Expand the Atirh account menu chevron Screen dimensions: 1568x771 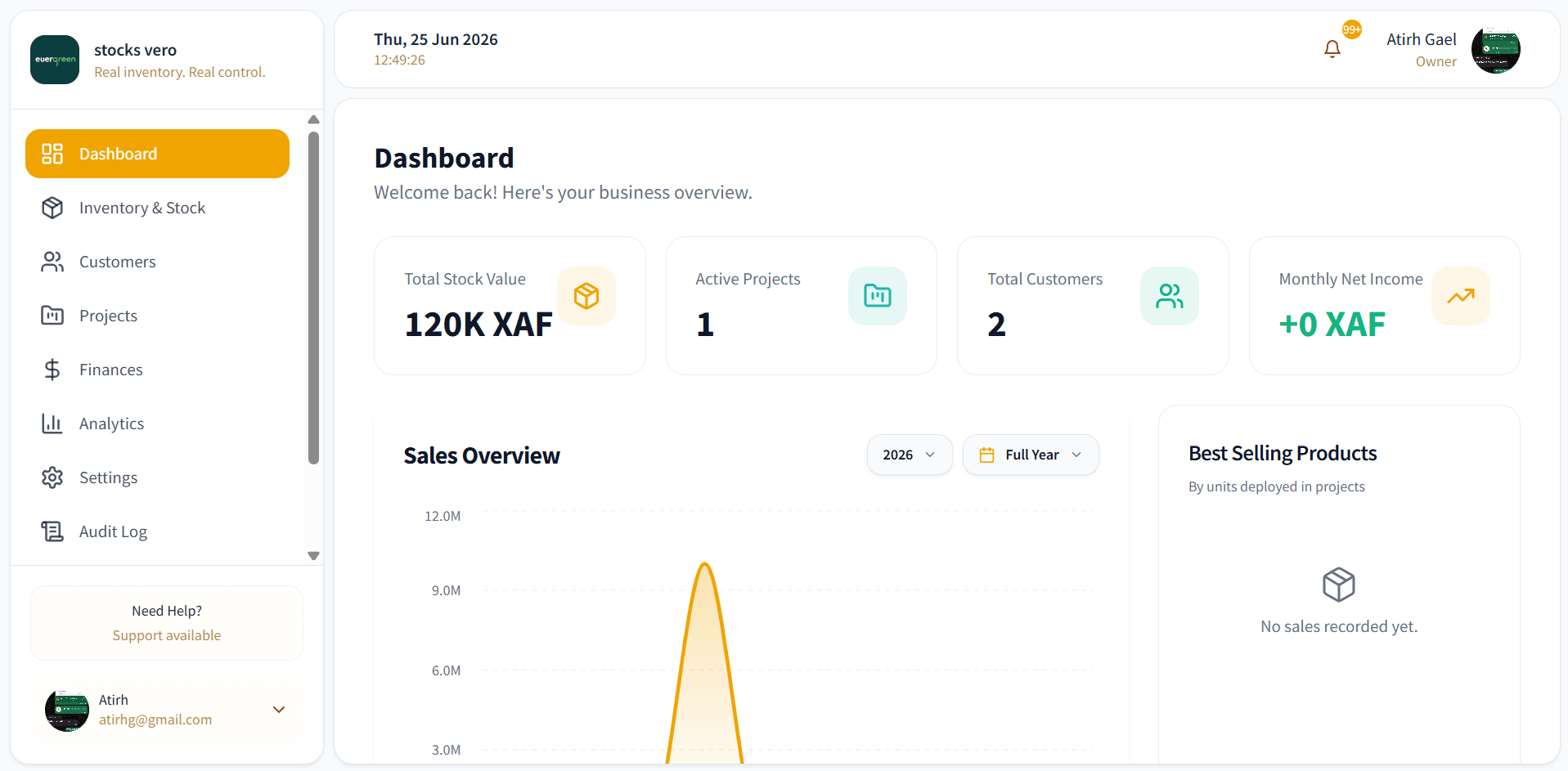coord(279,710)
